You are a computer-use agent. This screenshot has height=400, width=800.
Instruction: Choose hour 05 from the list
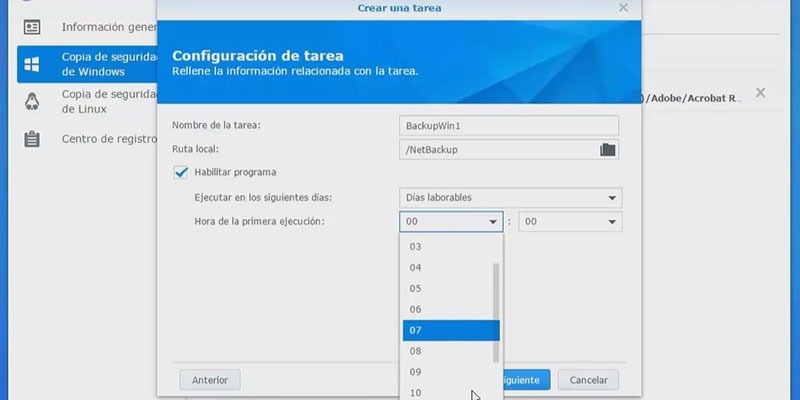(x=451, y=289)
